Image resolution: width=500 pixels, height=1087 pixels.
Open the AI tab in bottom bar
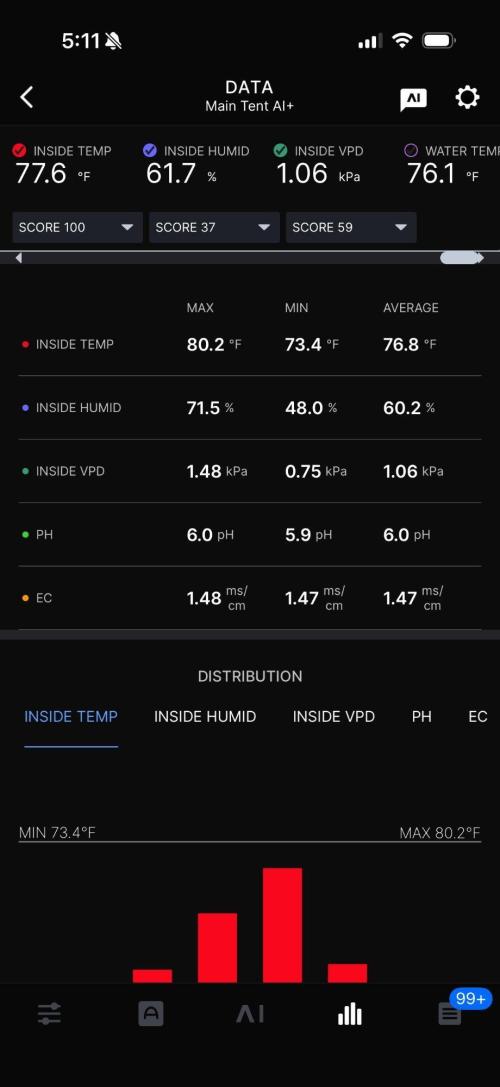[x=250, y=1014]
